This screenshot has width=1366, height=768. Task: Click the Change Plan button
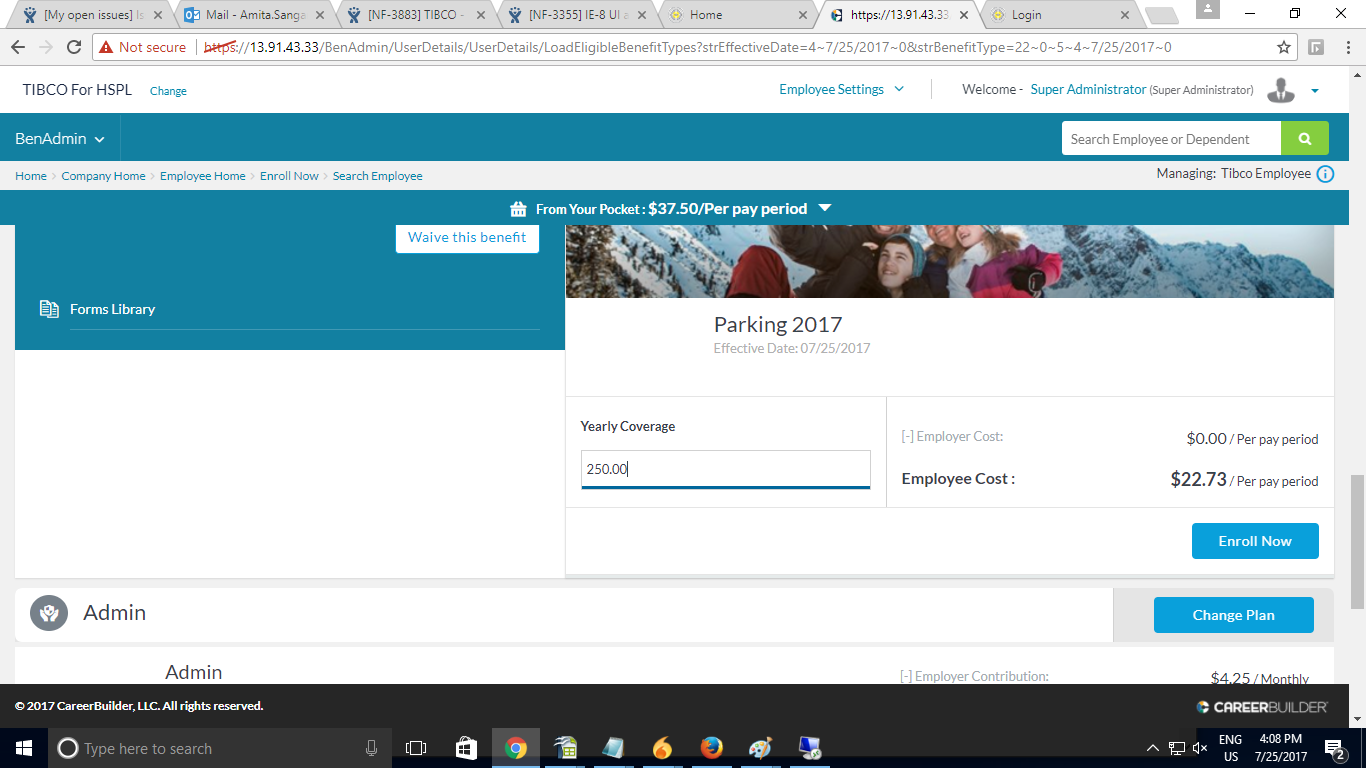pos(1233,615)
